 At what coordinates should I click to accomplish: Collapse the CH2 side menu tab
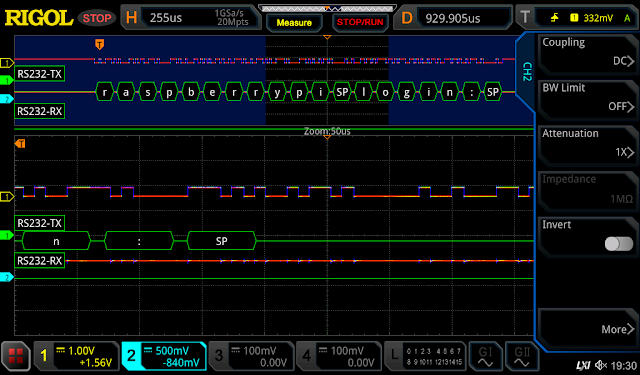tap(527, 72)
